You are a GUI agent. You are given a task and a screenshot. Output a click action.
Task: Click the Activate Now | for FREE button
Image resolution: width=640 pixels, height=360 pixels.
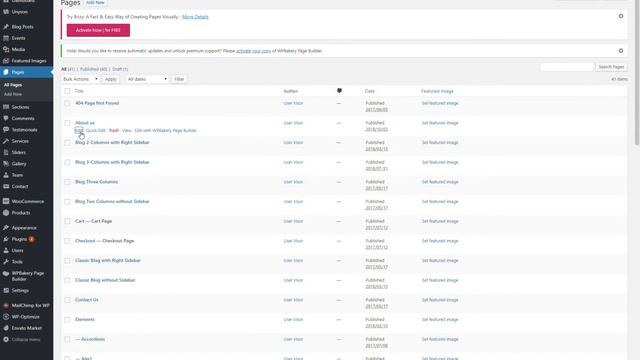point(98,30)
